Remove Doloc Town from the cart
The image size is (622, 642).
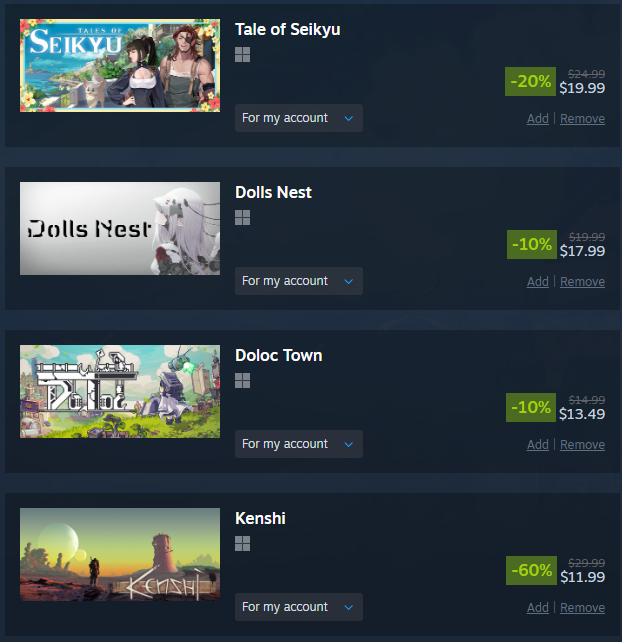click(582, 445)
